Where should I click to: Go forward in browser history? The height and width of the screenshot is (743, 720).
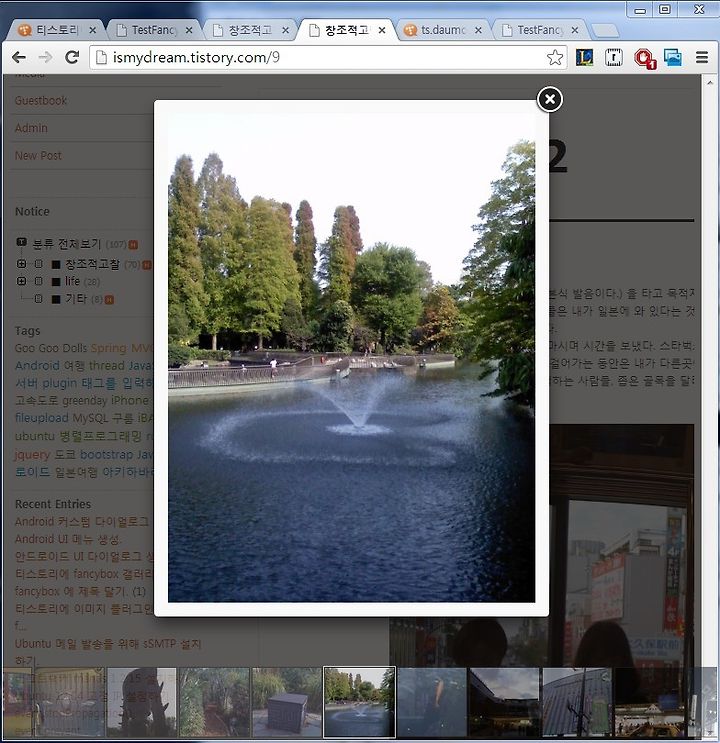coord(46,57)
